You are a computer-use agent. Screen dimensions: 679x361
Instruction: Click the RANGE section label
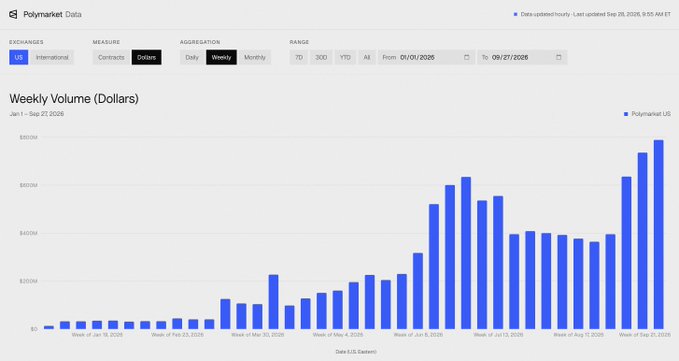299,42
